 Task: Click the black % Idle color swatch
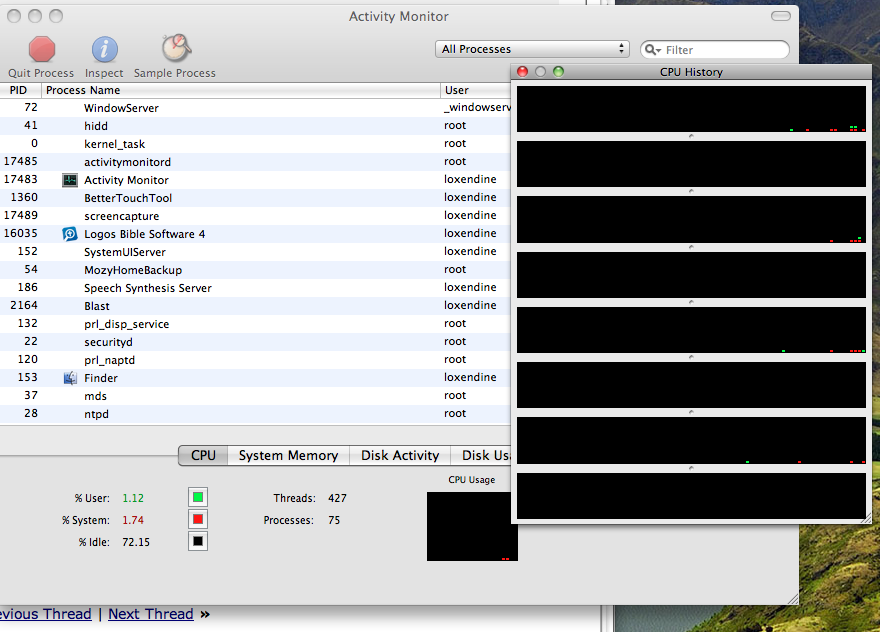(x=198, y=541)
